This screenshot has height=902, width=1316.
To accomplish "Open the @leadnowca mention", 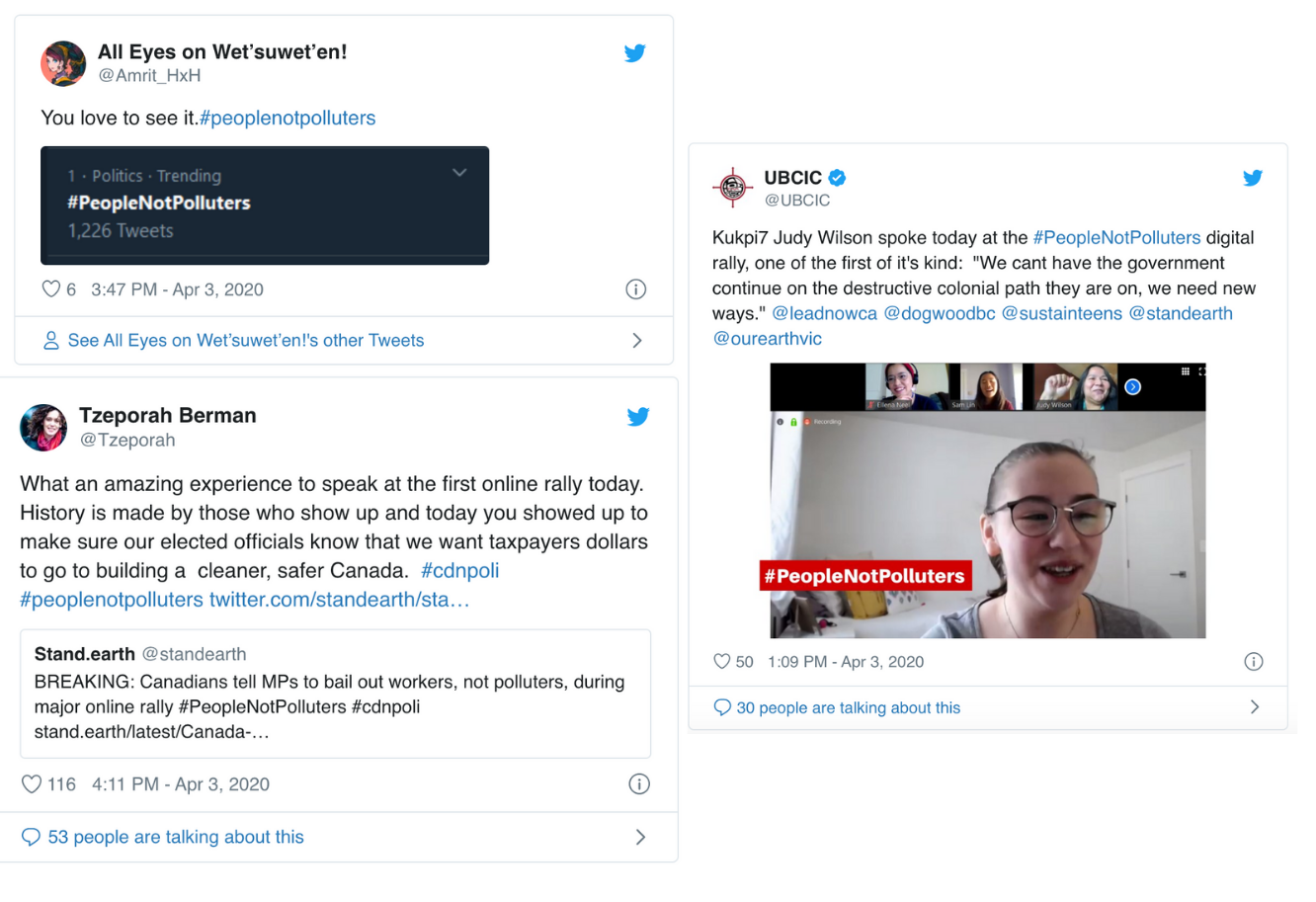I will (x=824, y=313).
